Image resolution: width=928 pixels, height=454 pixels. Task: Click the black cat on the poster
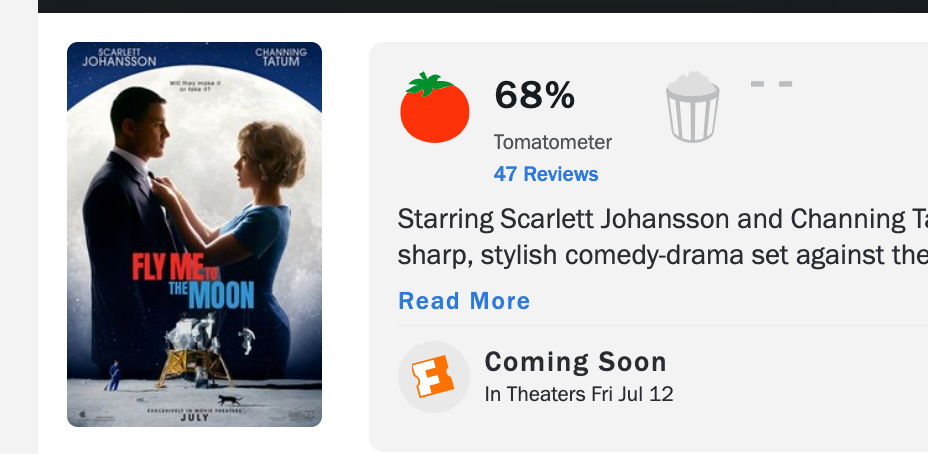coord(229,400)
